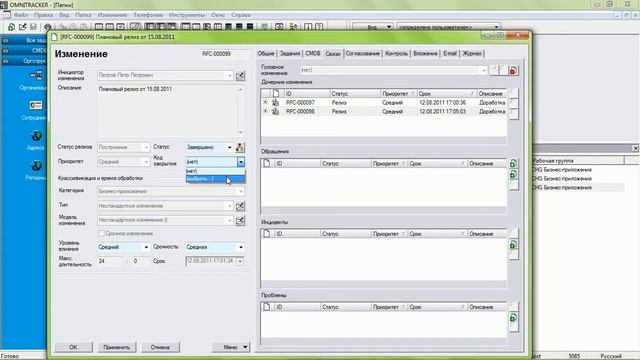Open the Приоритет dropdown in the form
The width and height of the screenshot is (640, 360).
146,162
